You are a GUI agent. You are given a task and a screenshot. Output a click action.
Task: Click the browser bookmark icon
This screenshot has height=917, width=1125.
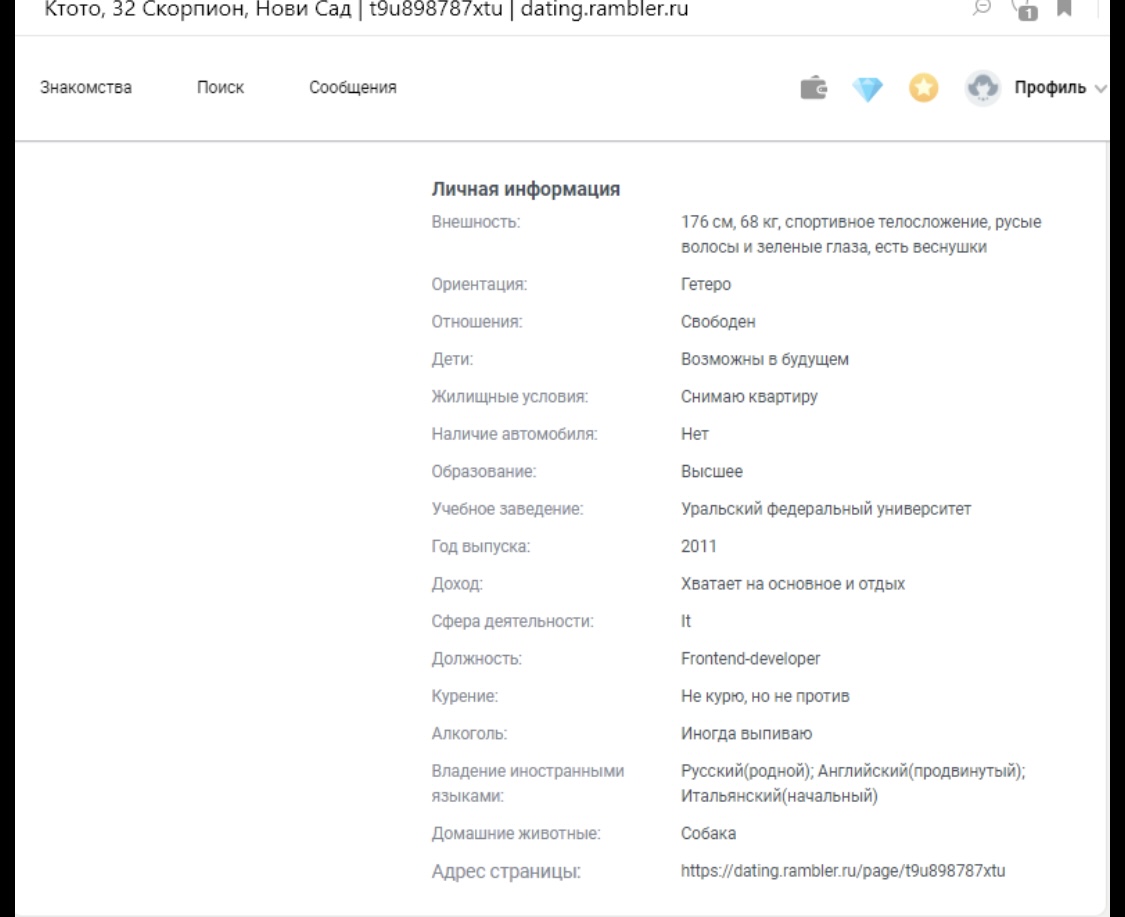(1064, 10)
